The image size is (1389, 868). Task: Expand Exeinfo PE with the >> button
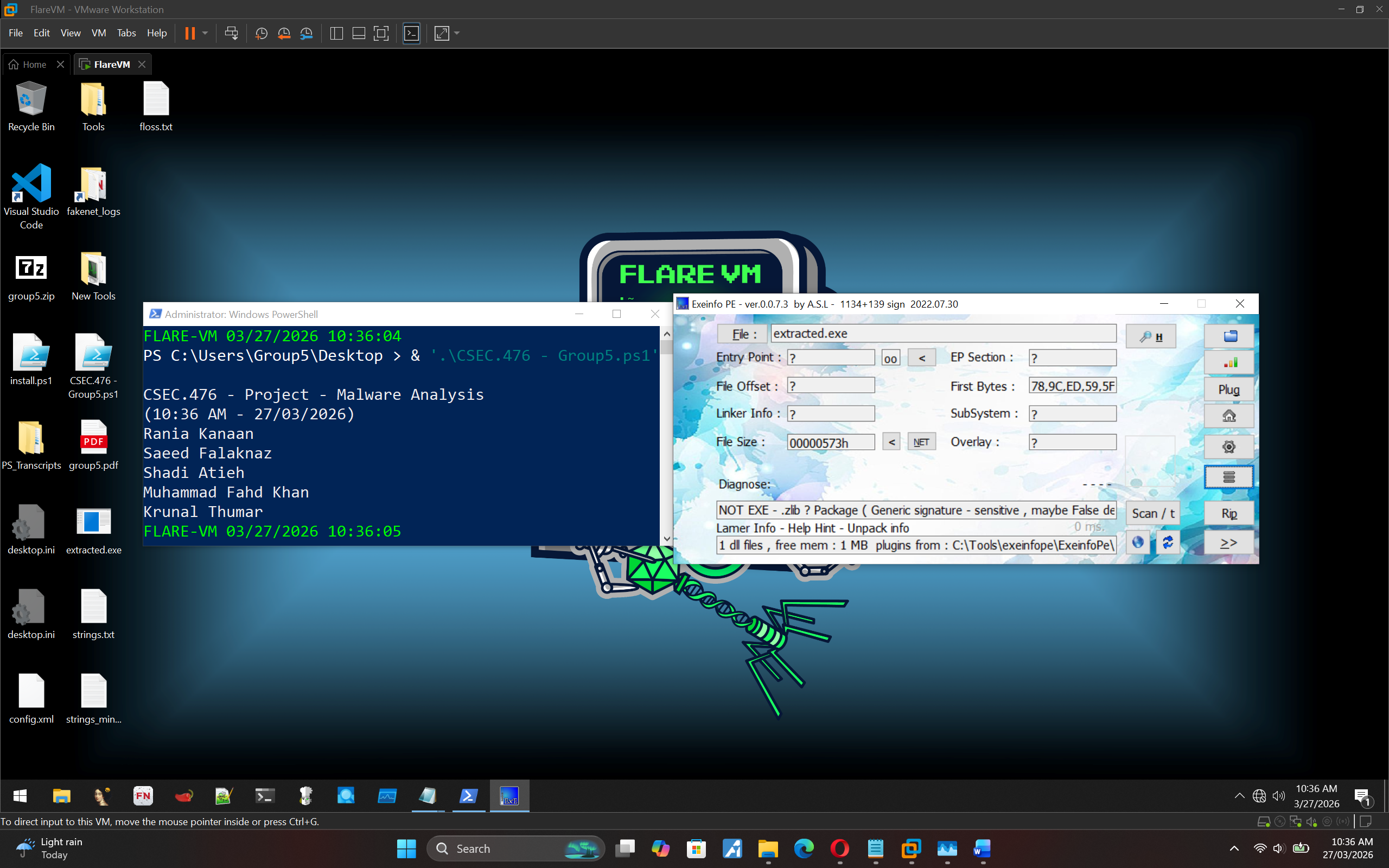(1229, 543)
